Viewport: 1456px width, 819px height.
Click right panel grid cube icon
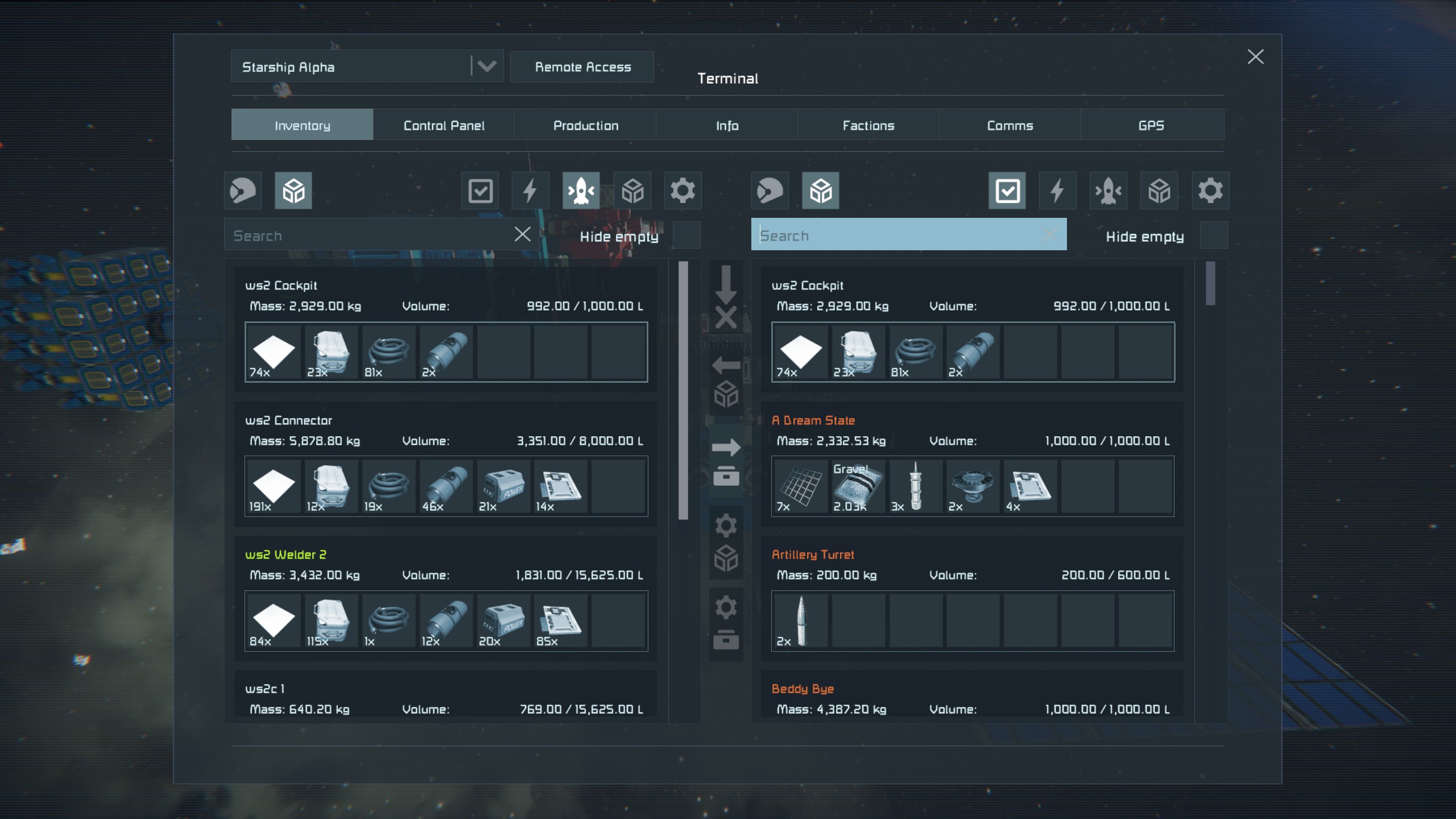[x=821, y=191]
